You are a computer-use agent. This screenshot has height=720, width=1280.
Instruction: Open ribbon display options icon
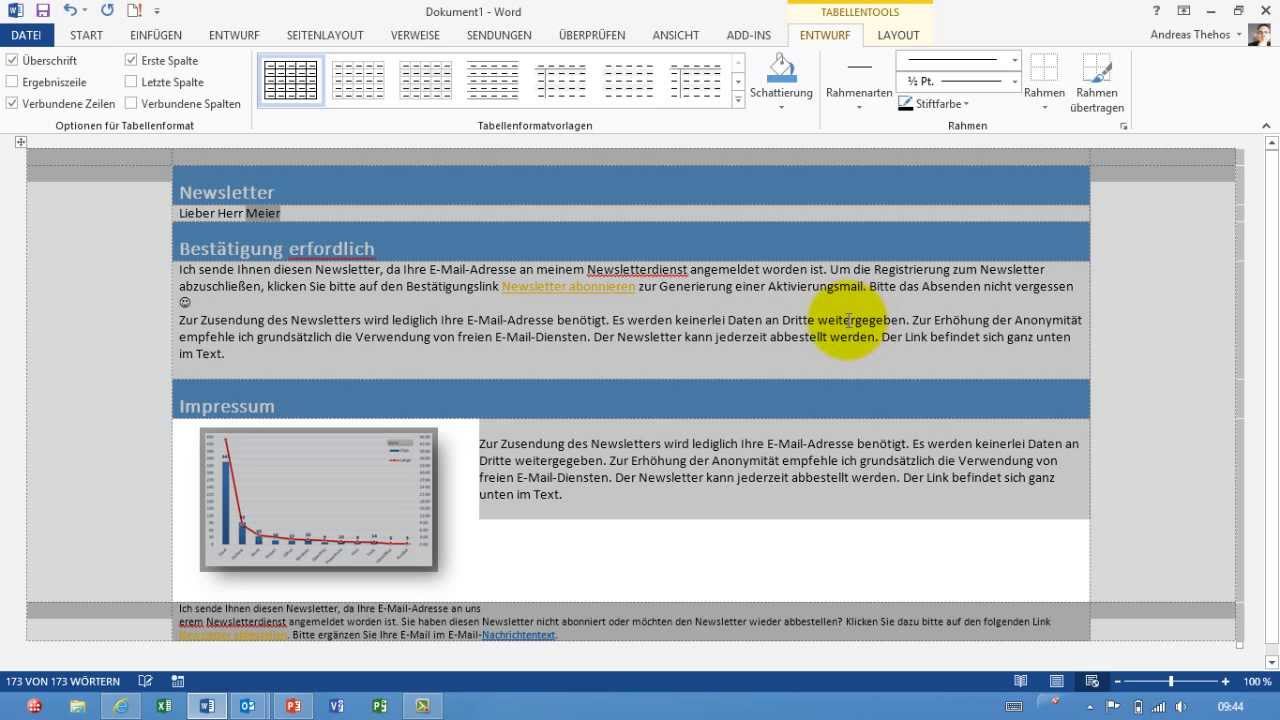click(x=1184, y=11)
